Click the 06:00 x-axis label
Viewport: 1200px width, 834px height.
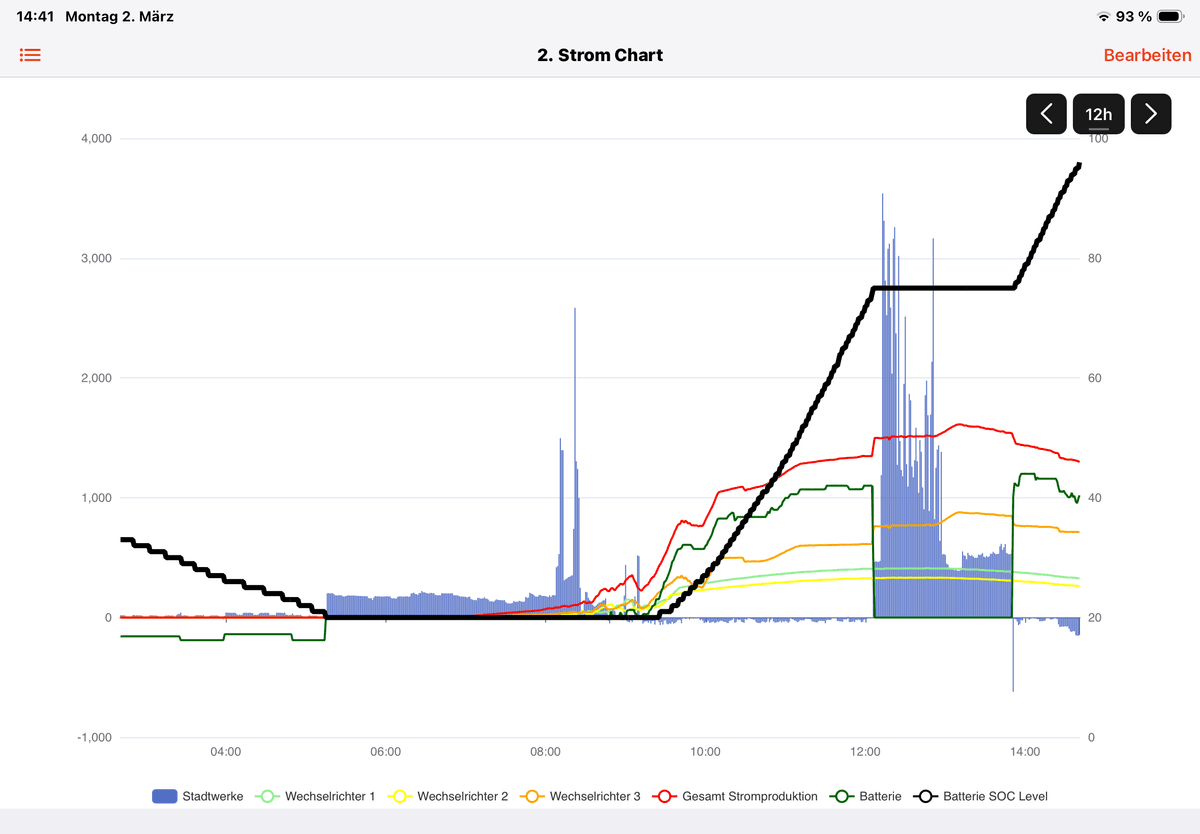click(x=386, y=752)
